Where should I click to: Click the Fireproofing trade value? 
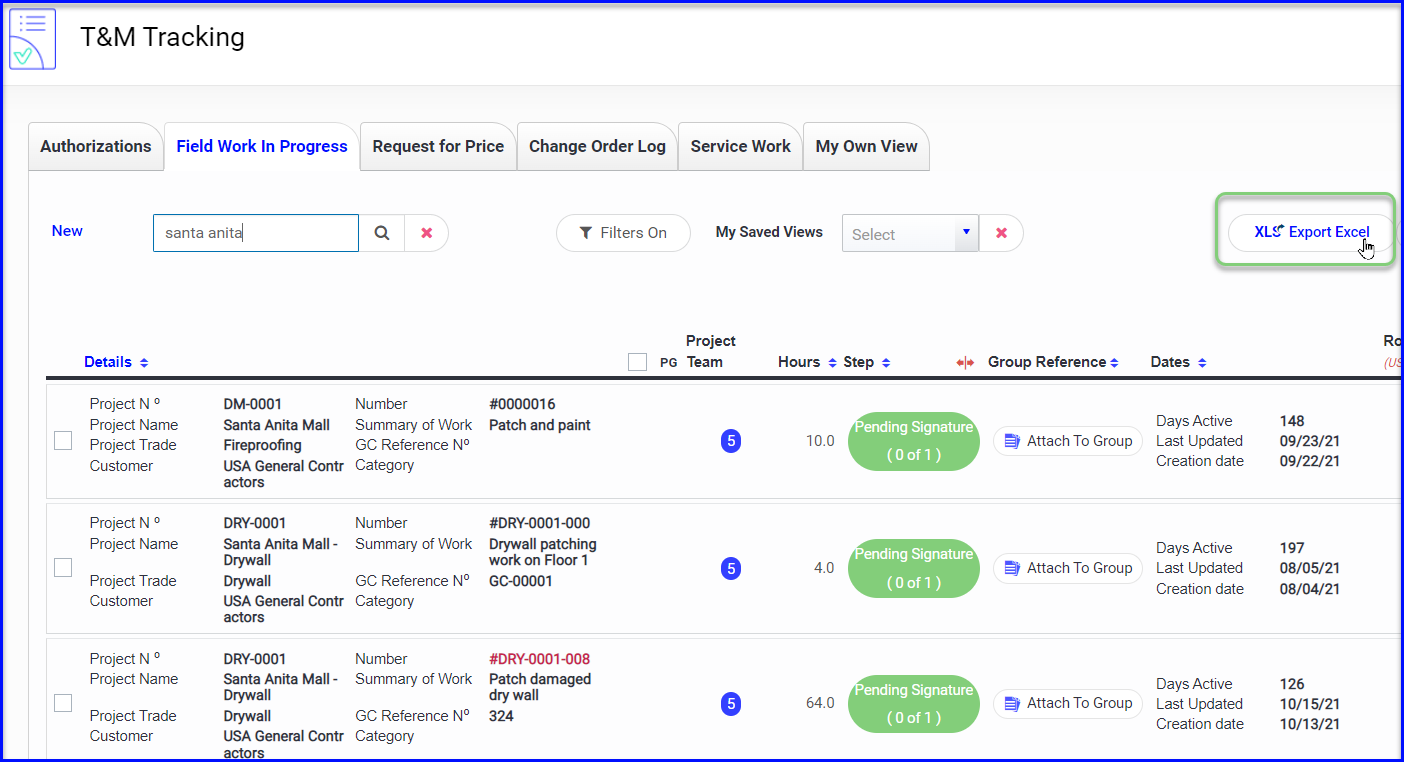coord(262,445)
